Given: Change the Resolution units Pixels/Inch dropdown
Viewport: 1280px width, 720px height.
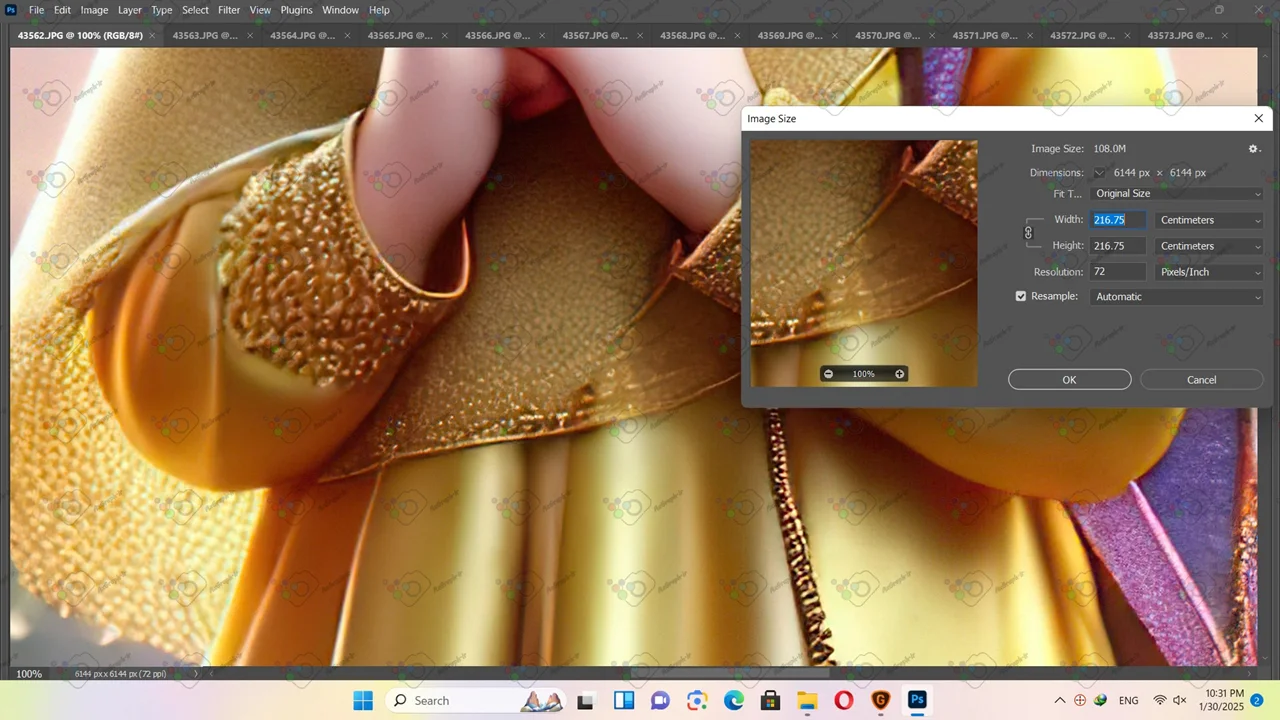Looking at the screenshot, I should pyautogui.click(x=1209, y=272).
